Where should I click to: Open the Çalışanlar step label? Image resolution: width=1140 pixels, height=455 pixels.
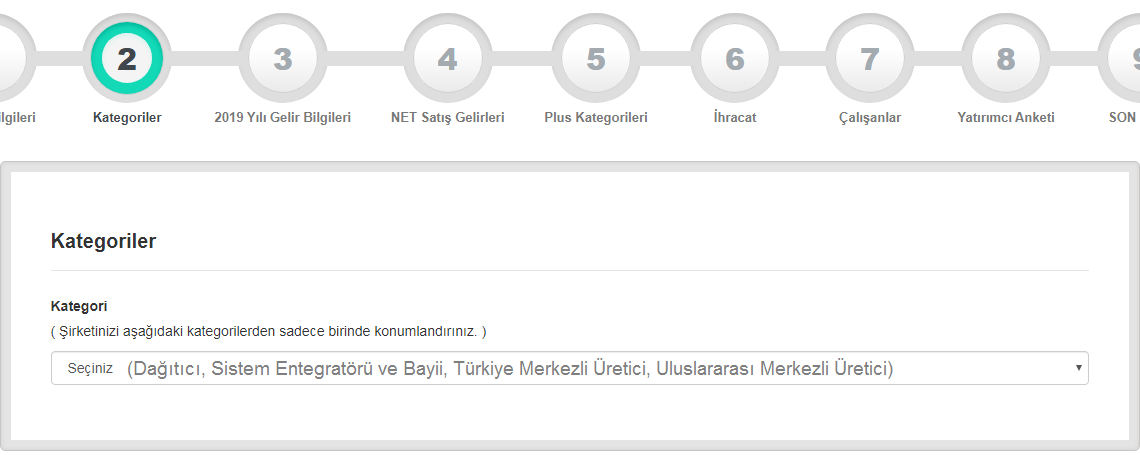coord(870,117)
